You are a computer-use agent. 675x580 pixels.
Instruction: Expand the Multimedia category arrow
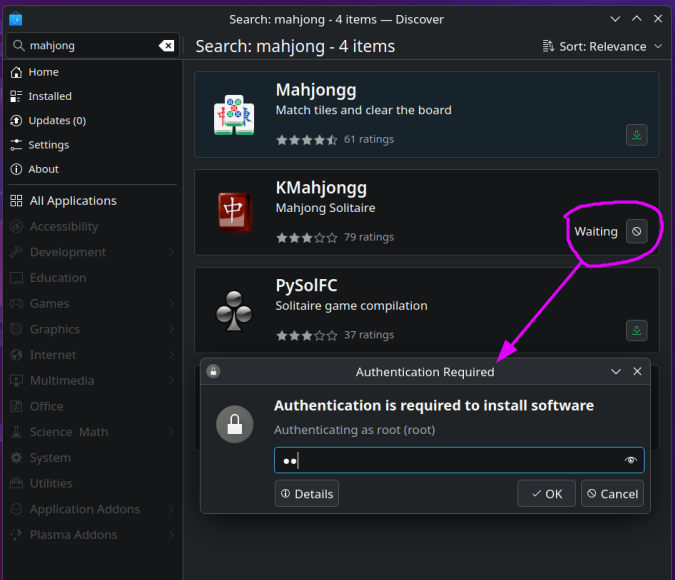click(x=171, y=381)
